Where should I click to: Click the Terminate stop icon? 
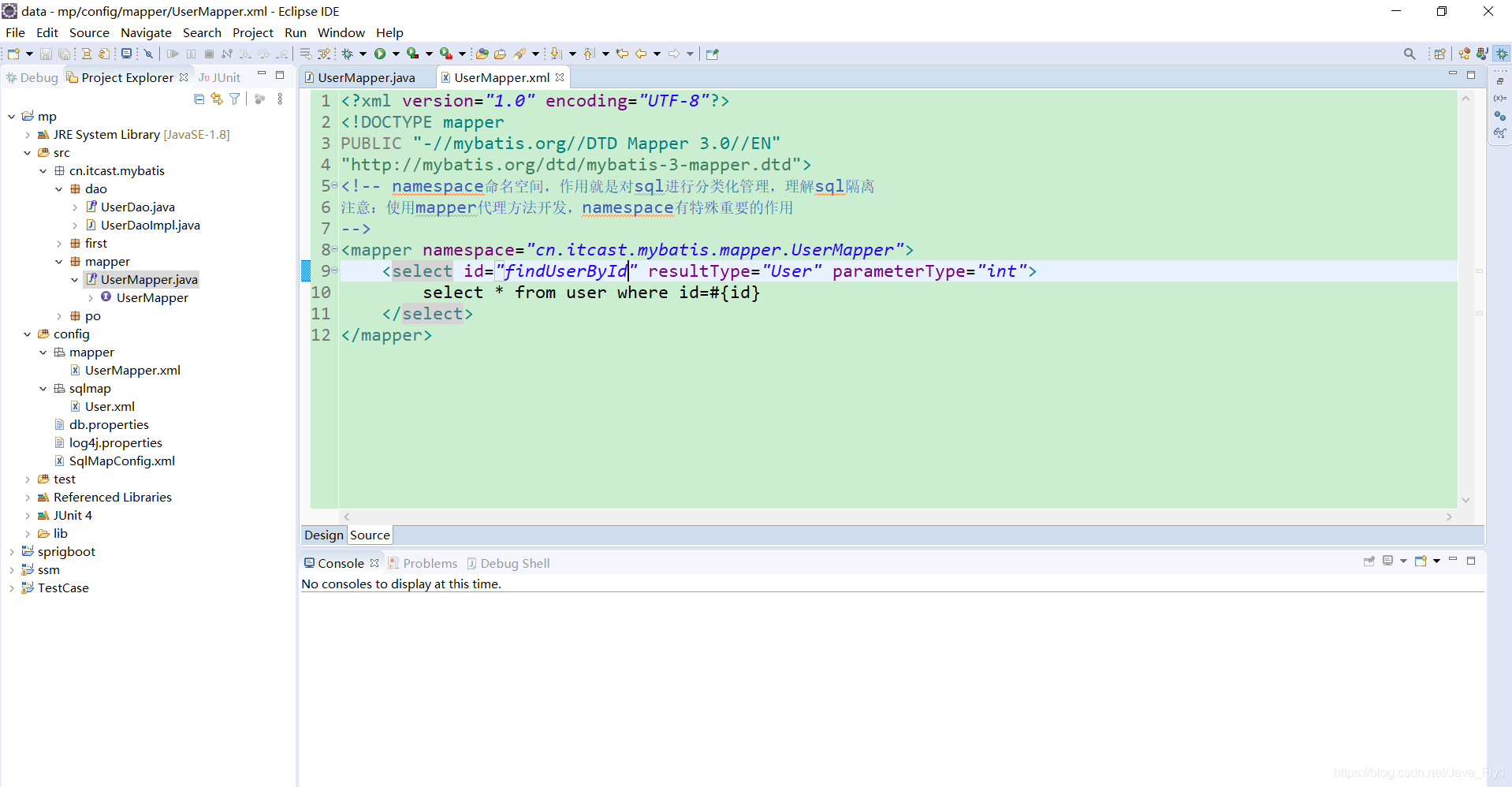click(209, 54)
